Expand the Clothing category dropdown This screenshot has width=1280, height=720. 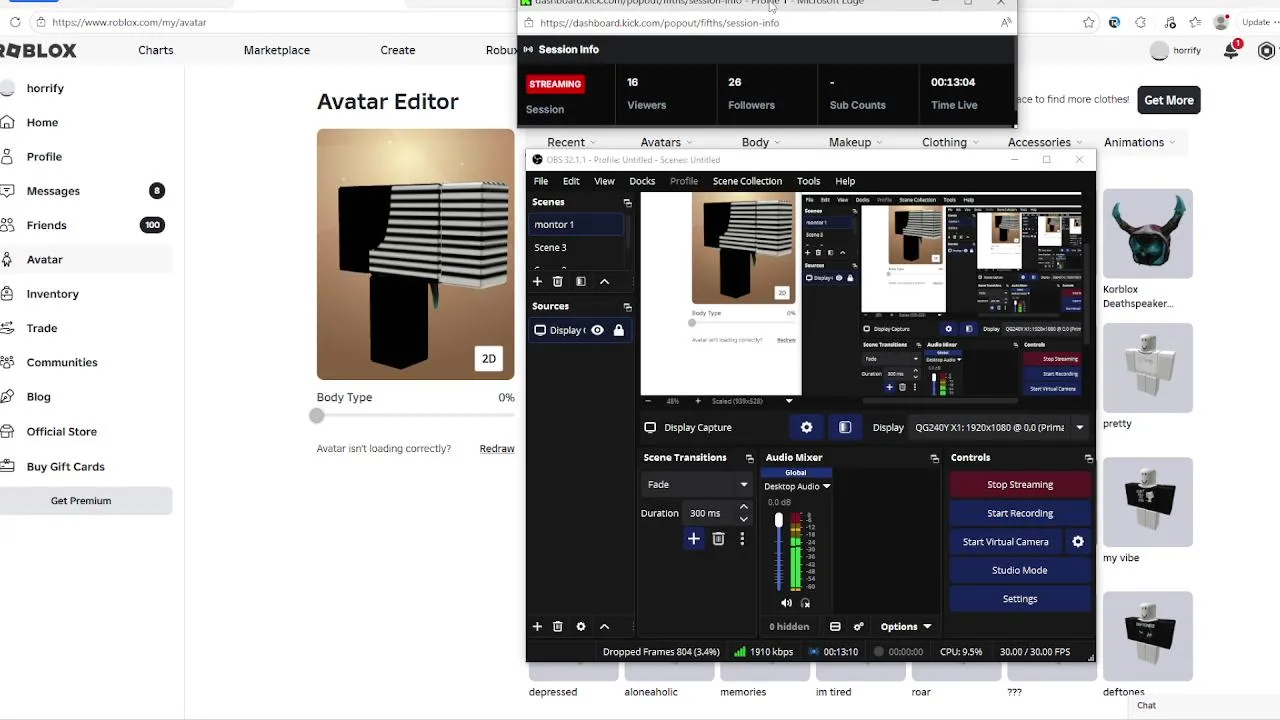click(951, 143)
